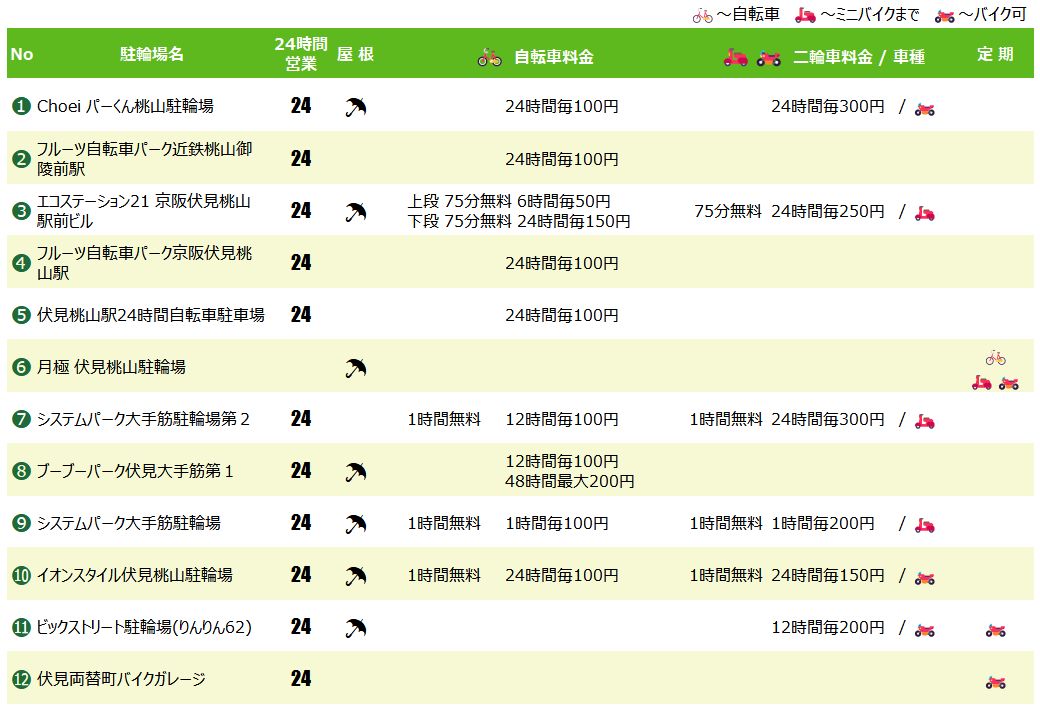
Task: Click the mini-bike scooter icon in the エコステーション21 row
Action: [924, 212]
